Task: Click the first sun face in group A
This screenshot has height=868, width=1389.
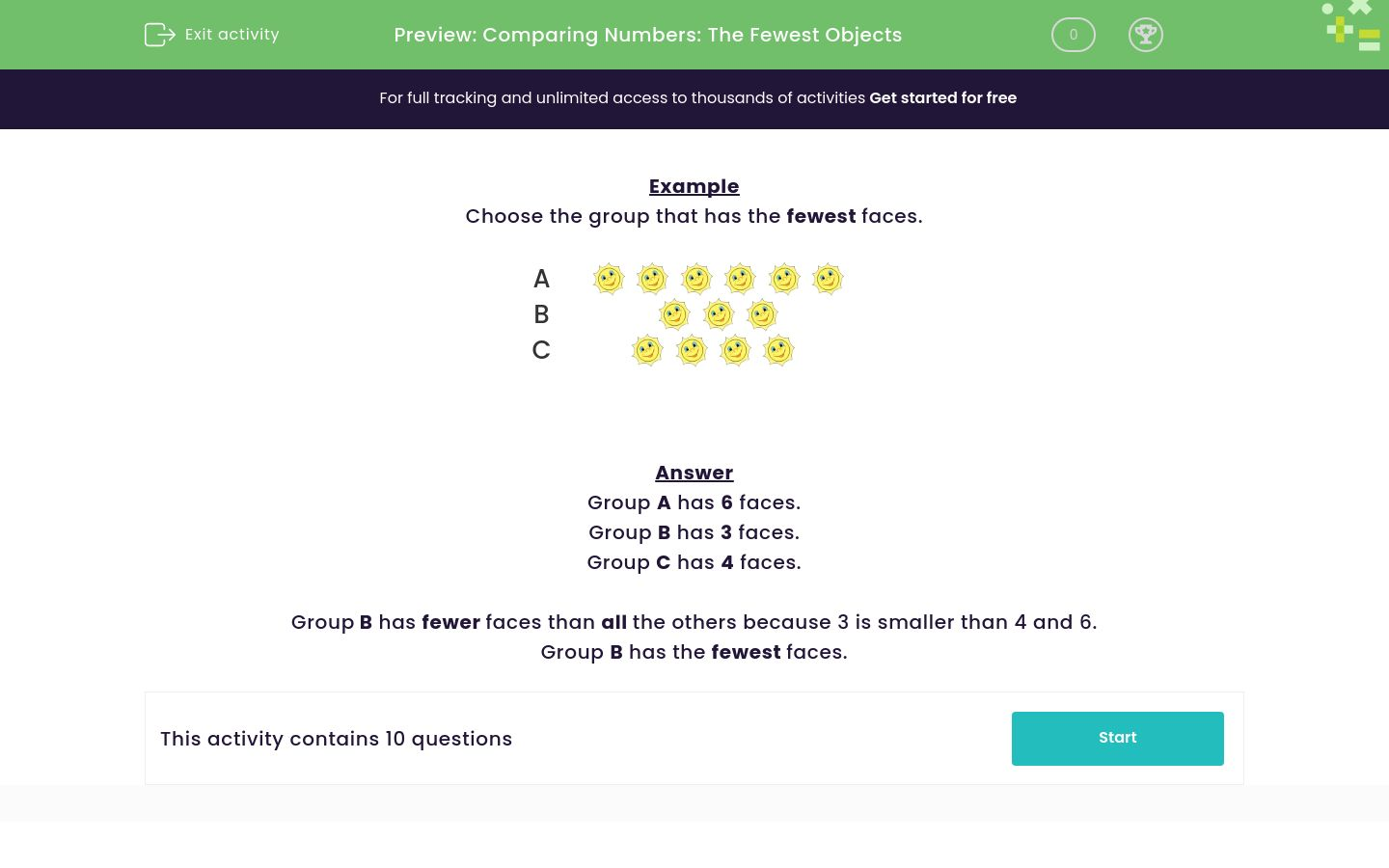Action: (x=609, y=279)
